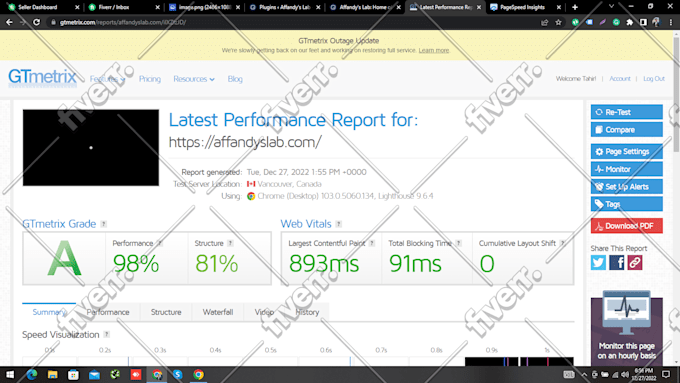Switch to Seller Dashboard browser tab

[x=42, y=7]
